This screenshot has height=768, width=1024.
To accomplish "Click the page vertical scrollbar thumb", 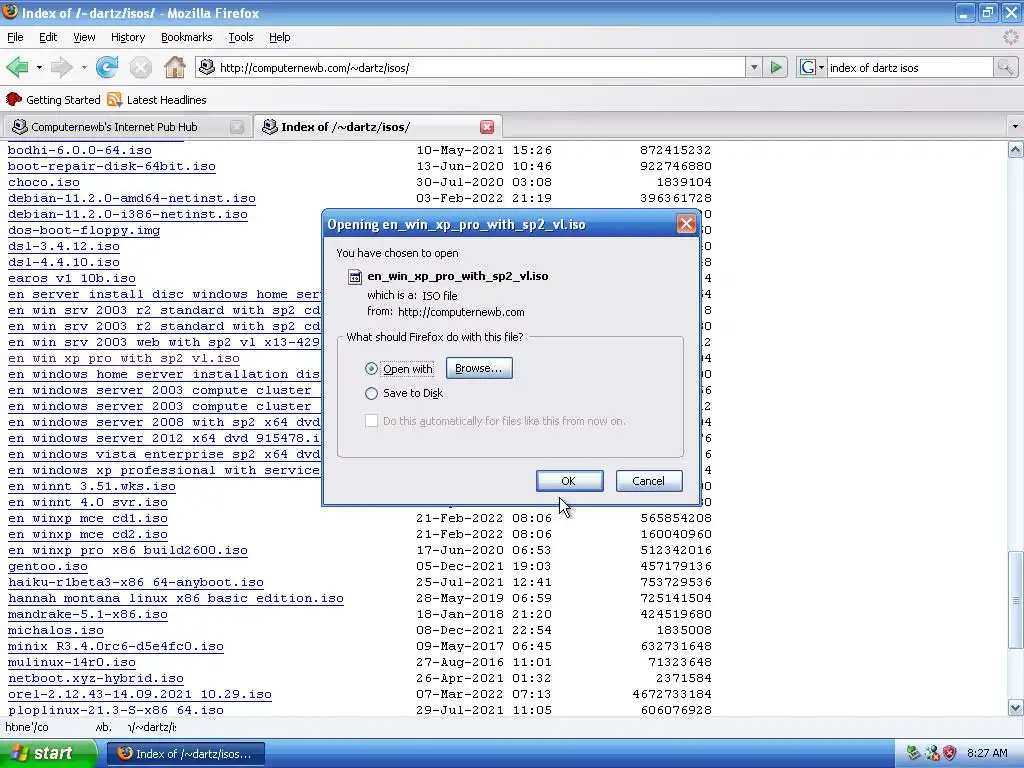I will (1015, 600).
